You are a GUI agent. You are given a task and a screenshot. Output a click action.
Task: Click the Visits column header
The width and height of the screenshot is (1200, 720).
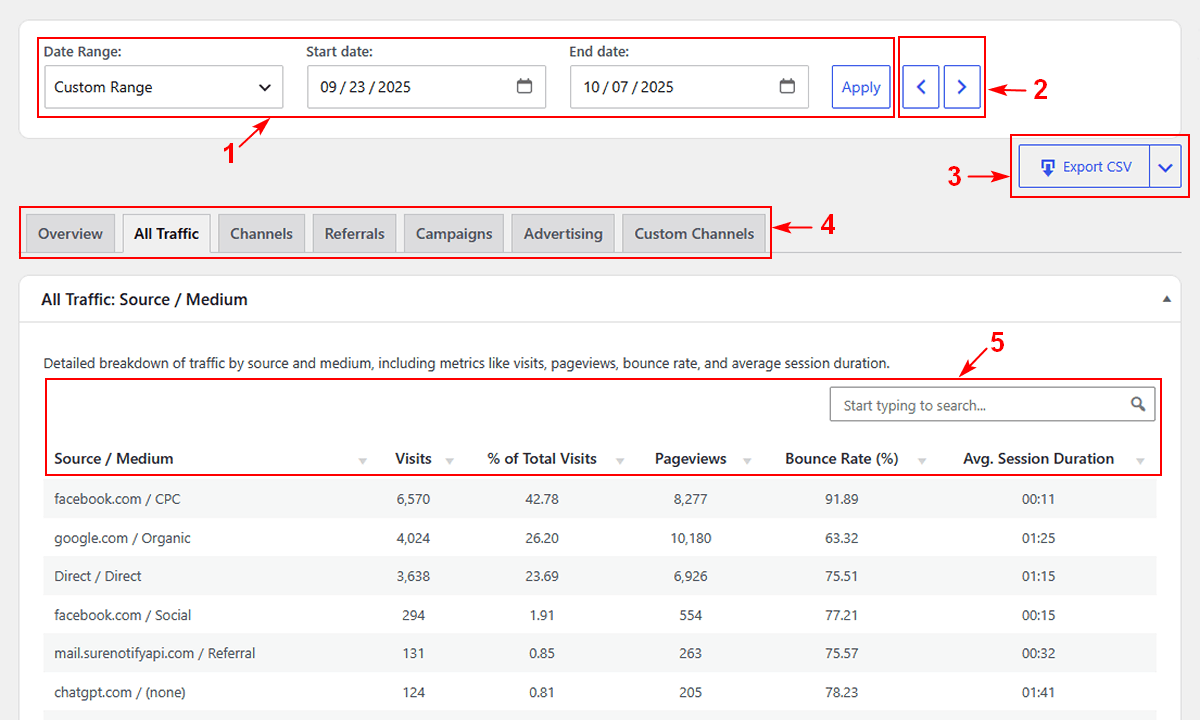click(x=413, y=459)
